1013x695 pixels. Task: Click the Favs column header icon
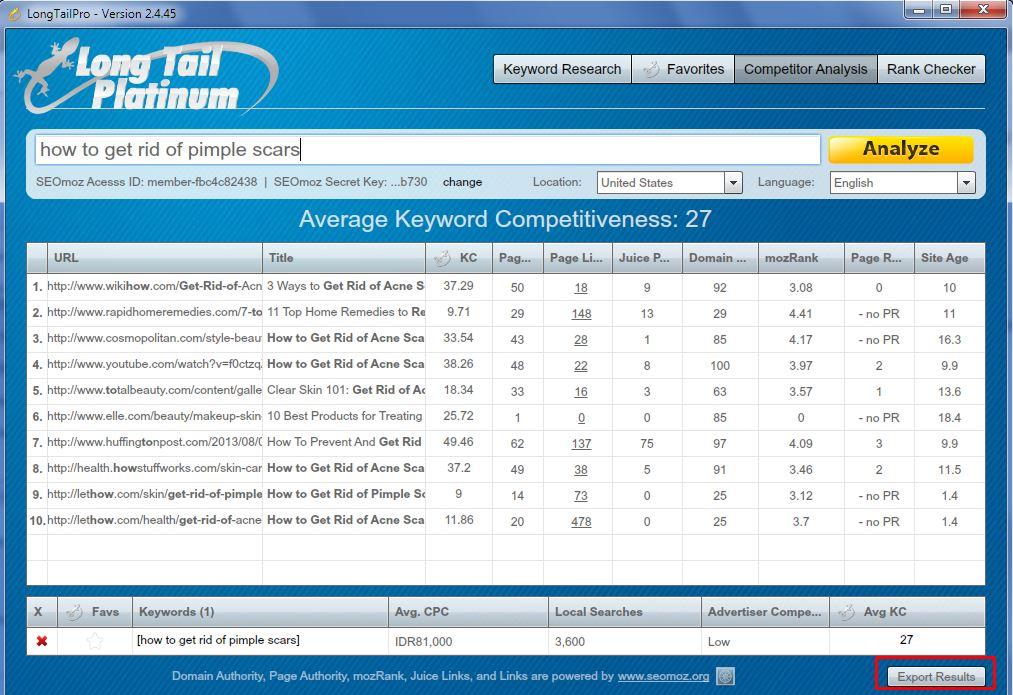click(74, 612)
